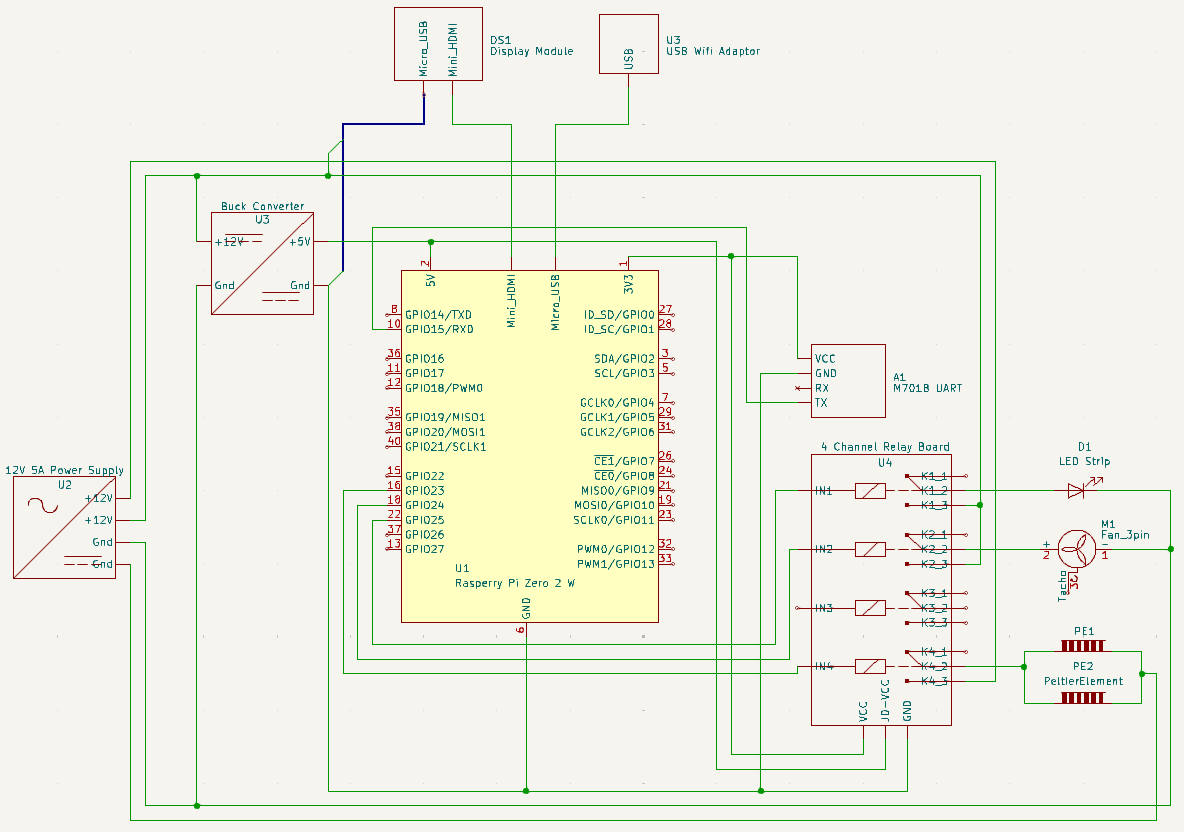Click the IN2 relay coil symbol

870,550
